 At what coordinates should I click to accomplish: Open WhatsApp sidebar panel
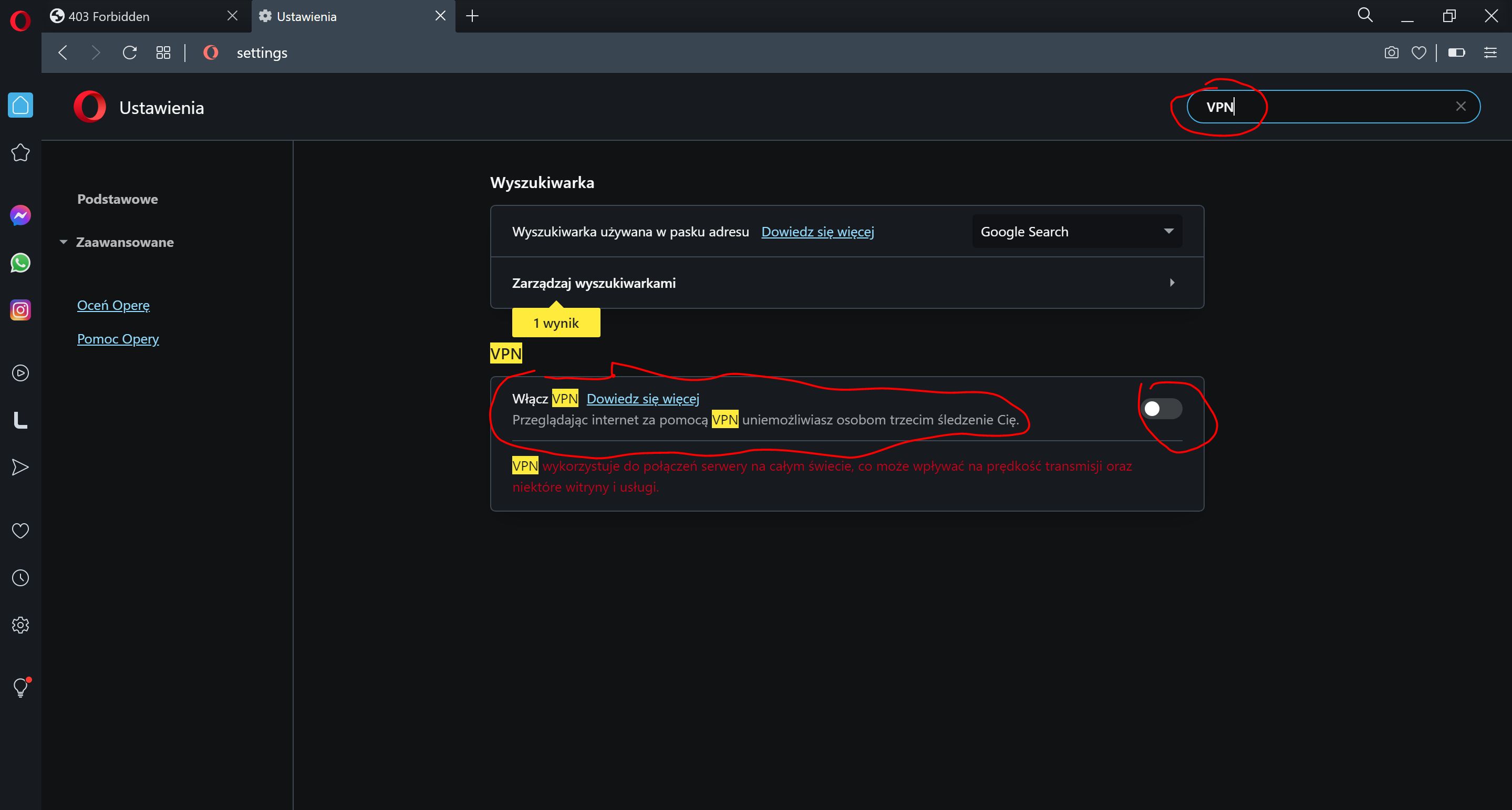click(x=20, y=262)
